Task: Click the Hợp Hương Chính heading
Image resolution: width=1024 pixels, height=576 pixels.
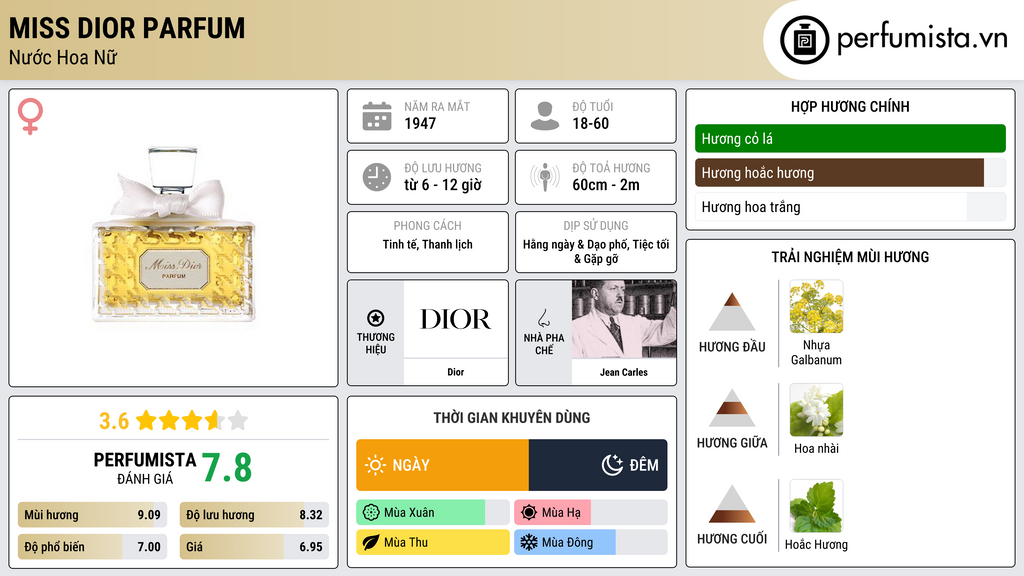Action: [x=850, y=107]
